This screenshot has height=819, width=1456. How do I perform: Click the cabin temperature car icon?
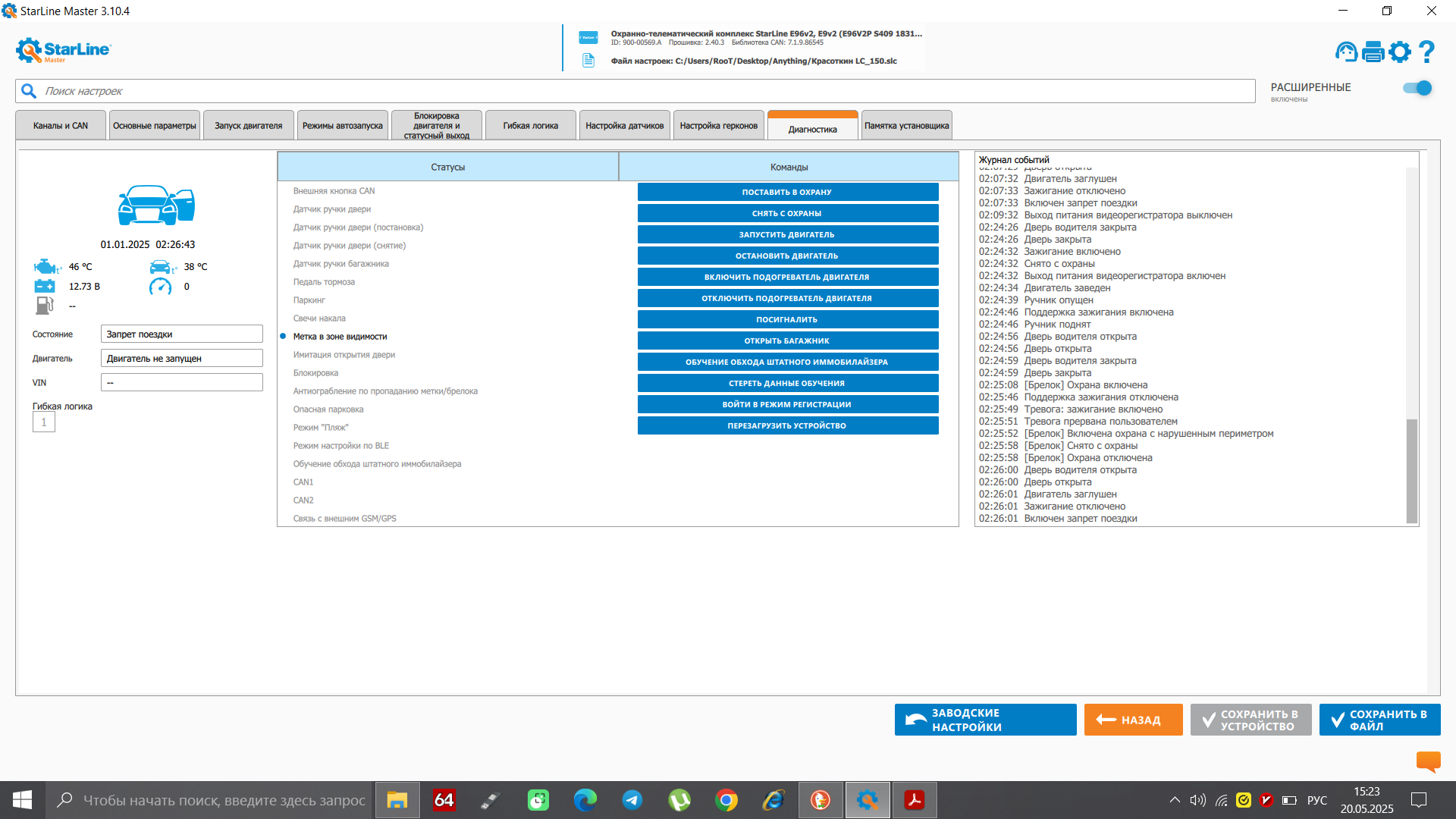(162, 267)
